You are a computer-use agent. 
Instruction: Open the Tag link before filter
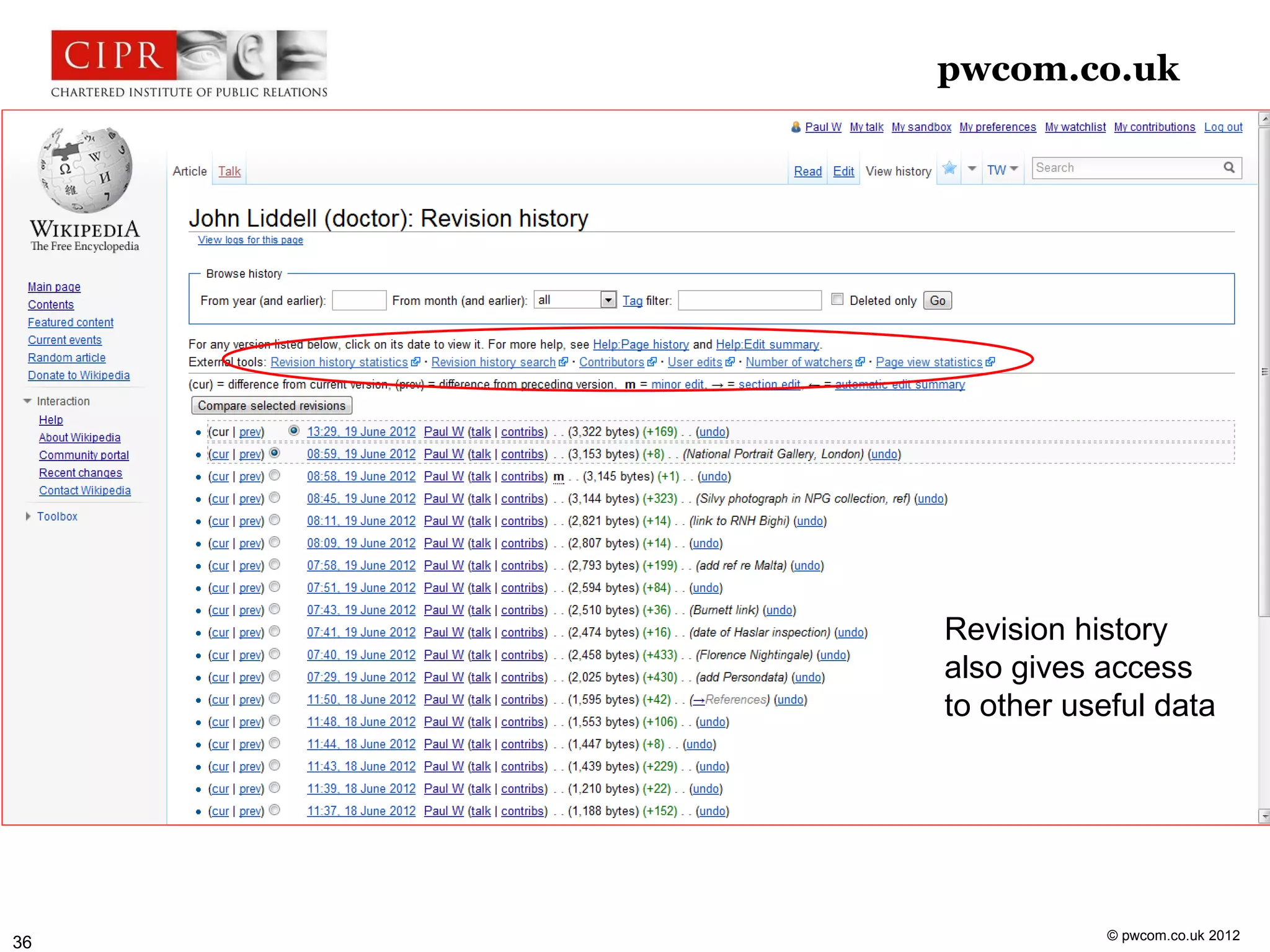(633, 301)
